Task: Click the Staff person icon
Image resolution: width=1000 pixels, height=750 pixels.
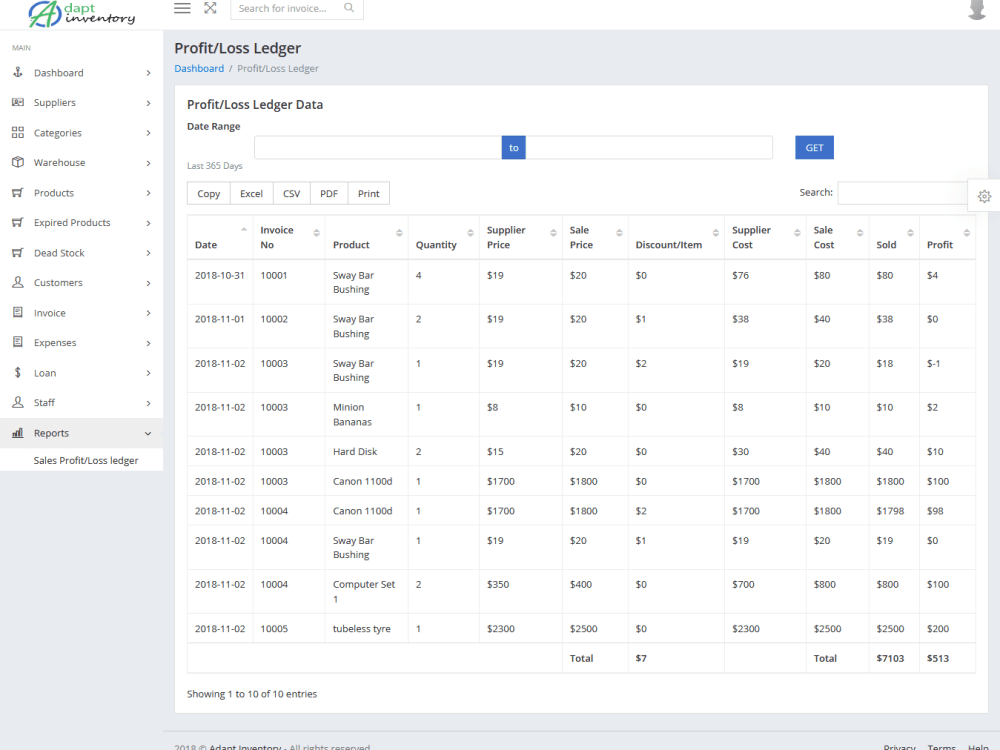Action: click(18, 402)
